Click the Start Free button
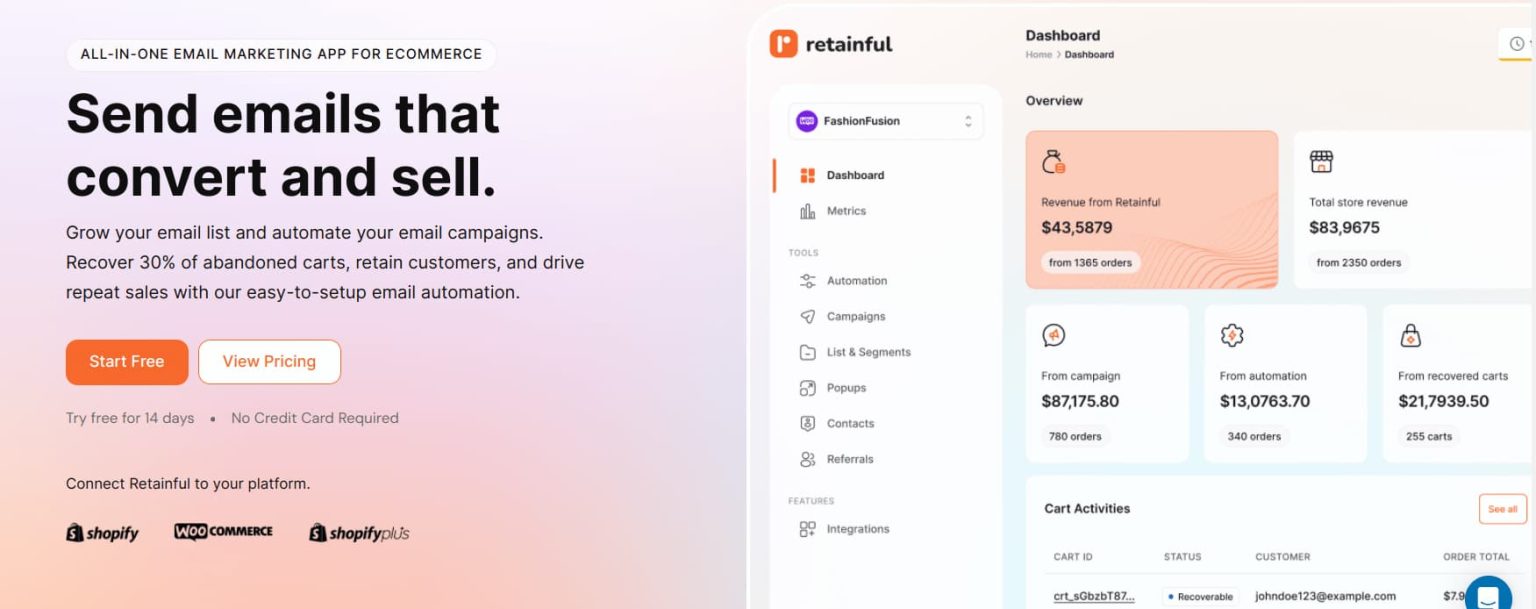This screenshot has width=1536, height=609. point(126,362)
